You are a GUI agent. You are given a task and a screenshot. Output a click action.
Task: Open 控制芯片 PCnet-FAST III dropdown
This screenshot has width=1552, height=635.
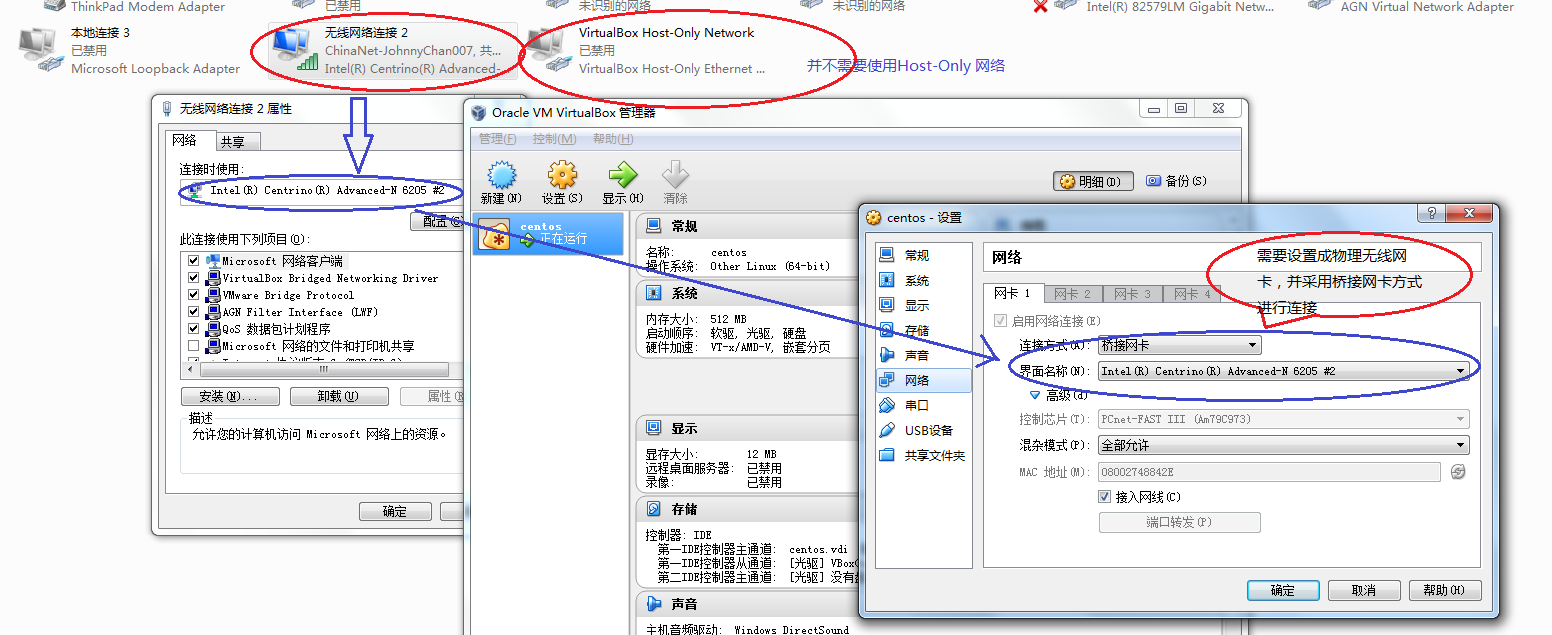[x=1284, y=419]
